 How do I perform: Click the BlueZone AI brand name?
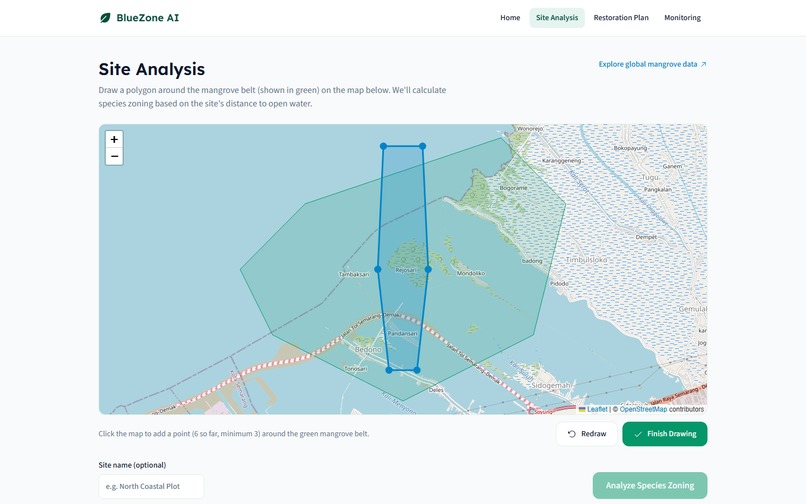coord(148,18)
